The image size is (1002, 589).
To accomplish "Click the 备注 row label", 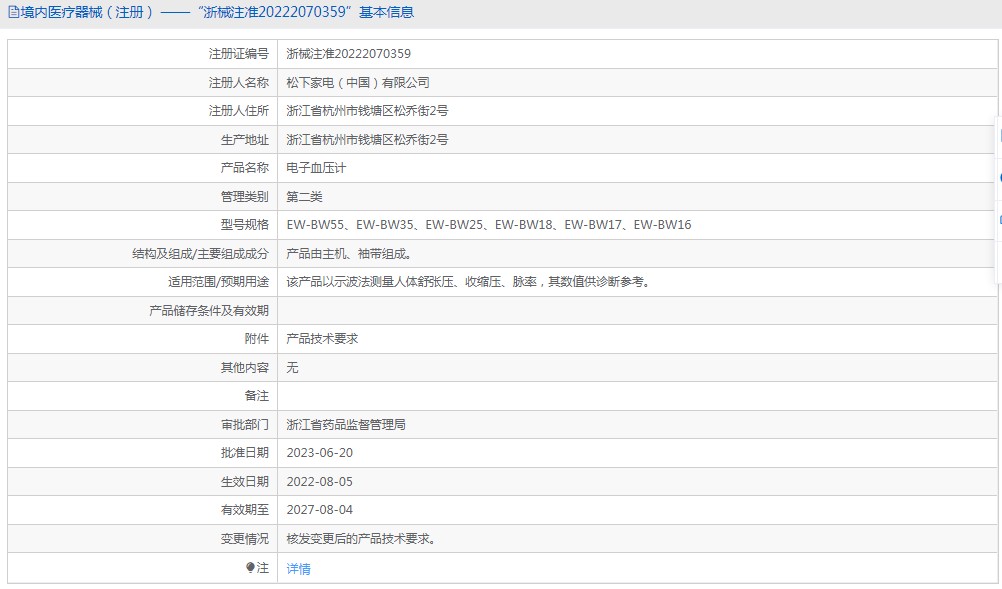I will (257, 396).
